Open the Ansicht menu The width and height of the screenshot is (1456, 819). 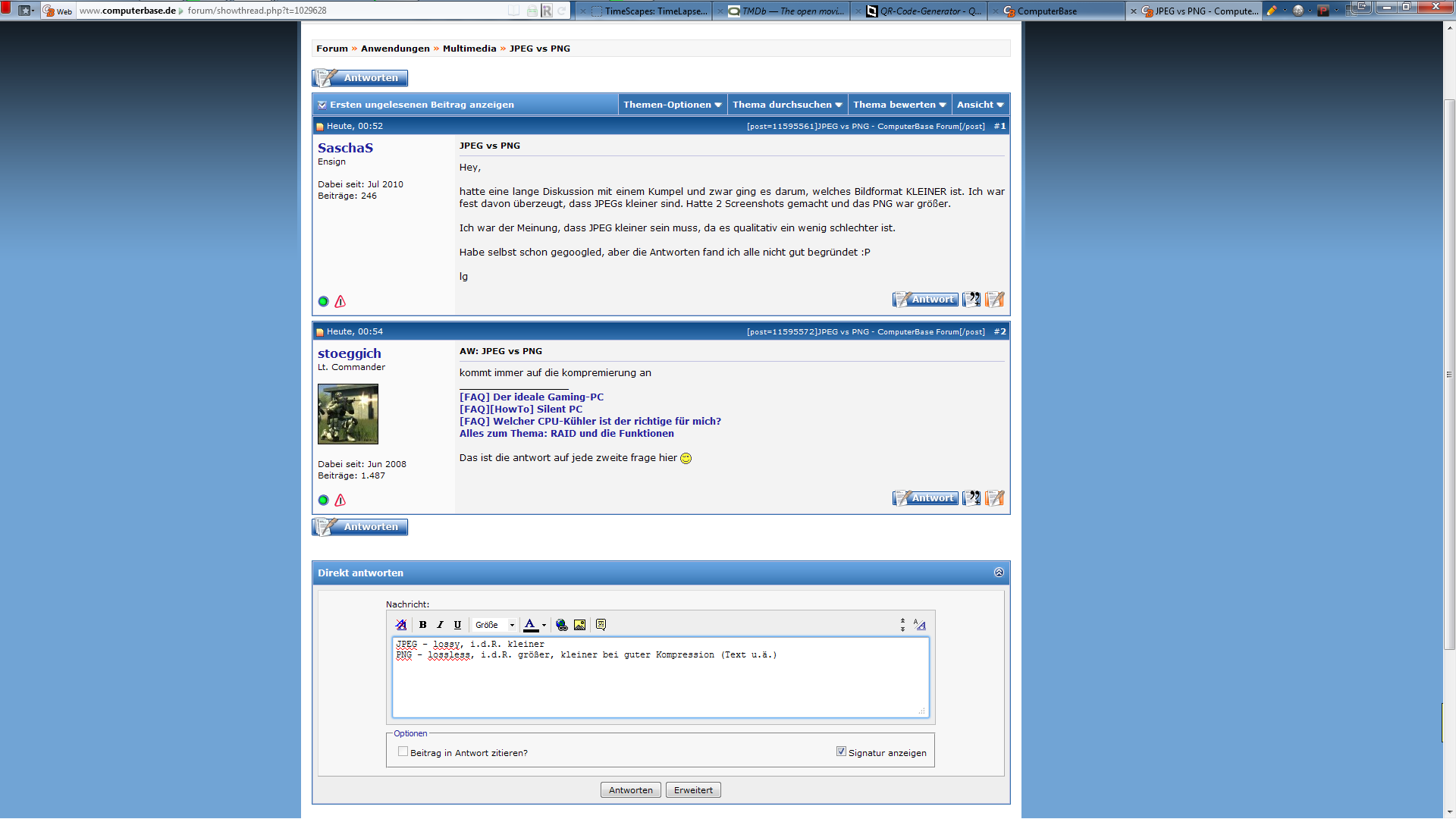coord(980,105)
